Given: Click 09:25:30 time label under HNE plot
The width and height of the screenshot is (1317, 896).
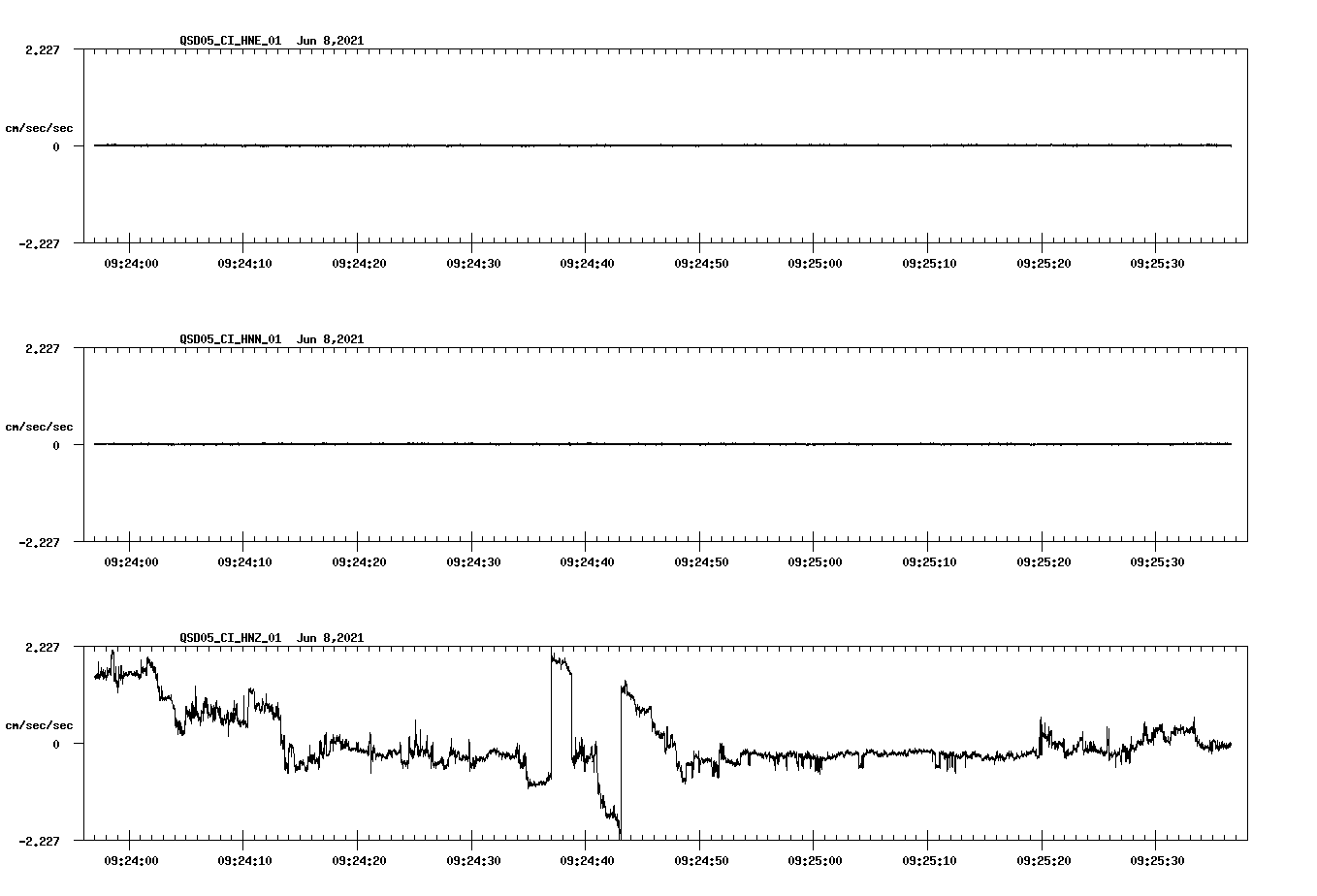Looking at the screenshot, I should [x=1157, y=263].
